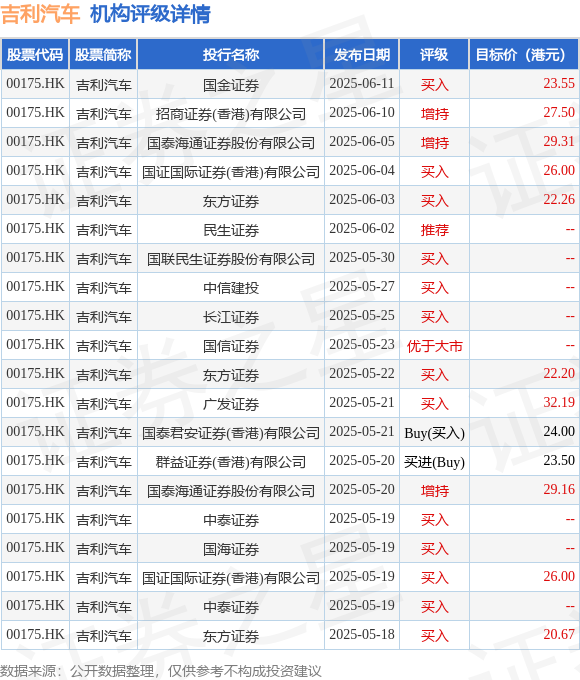Click the 评级 column header

point(434,55)
